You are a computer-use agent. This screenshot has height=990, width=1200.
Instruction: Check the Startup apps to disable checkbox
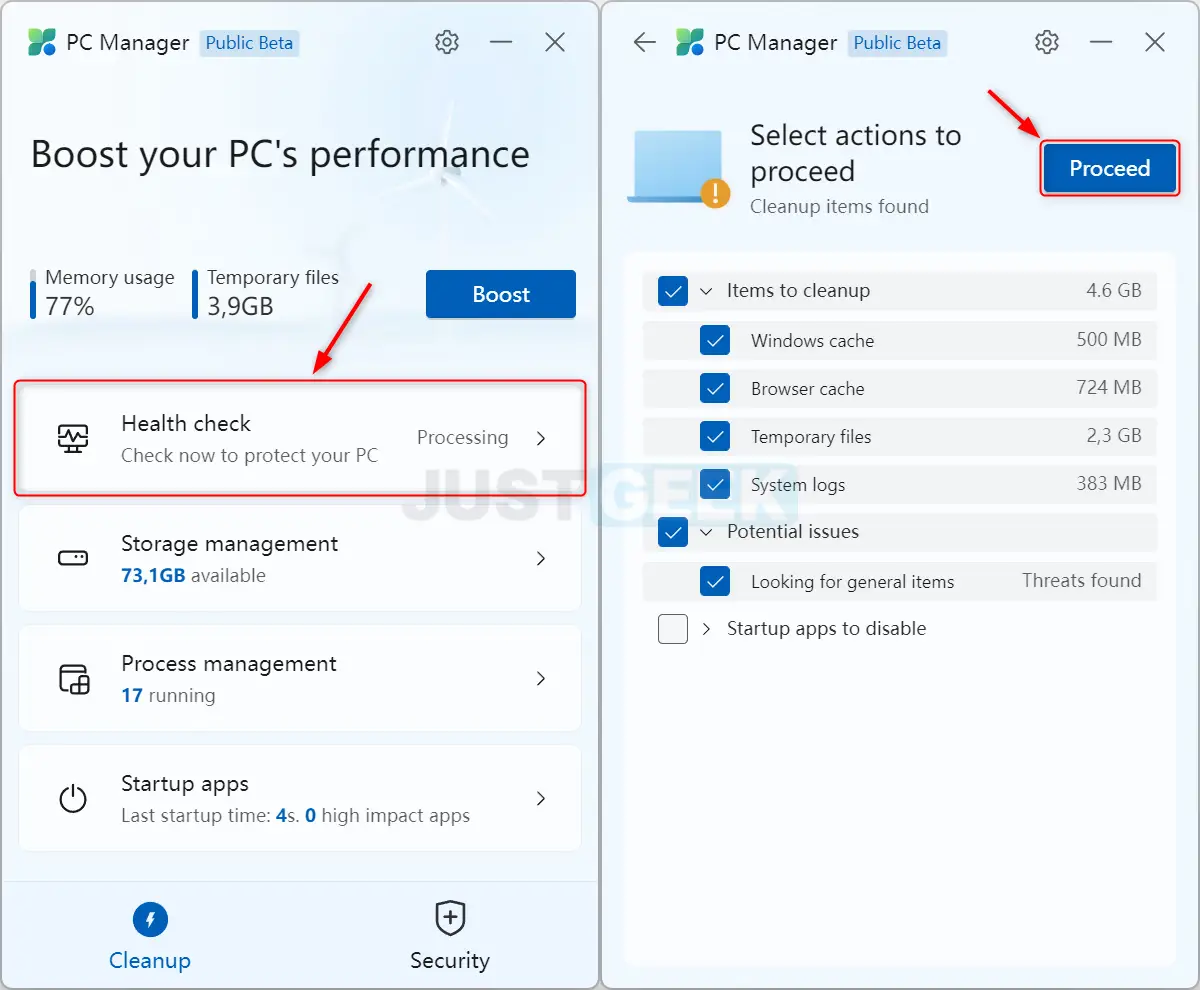tap(673, 629)
